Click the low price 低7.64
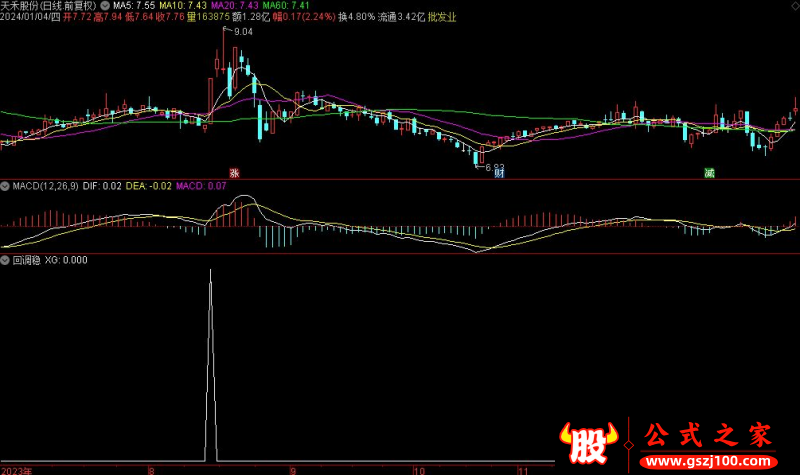This screenshot has height=475, width=800. 139,17
